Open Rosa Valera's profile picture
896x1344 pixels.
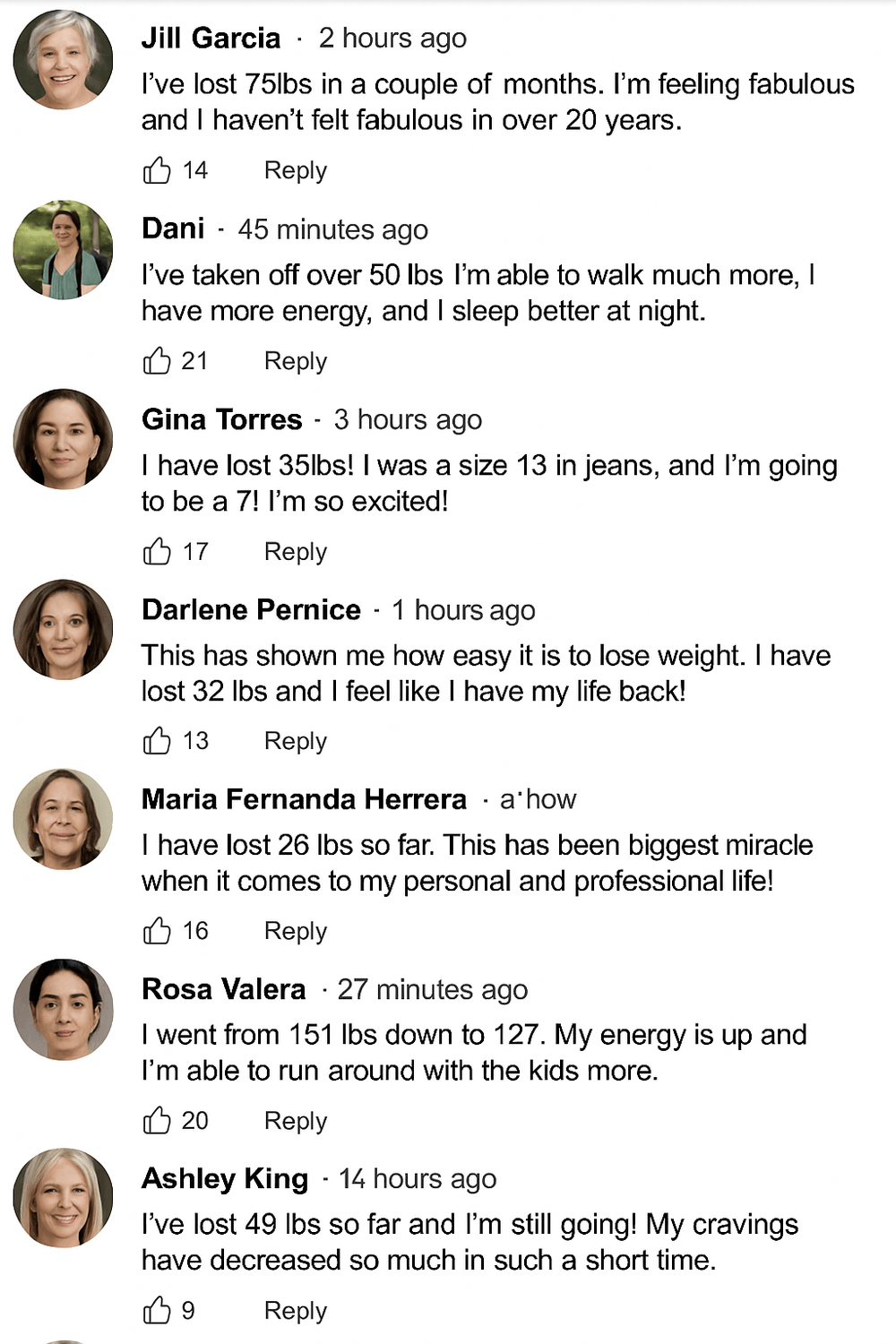pos(63,1010)
